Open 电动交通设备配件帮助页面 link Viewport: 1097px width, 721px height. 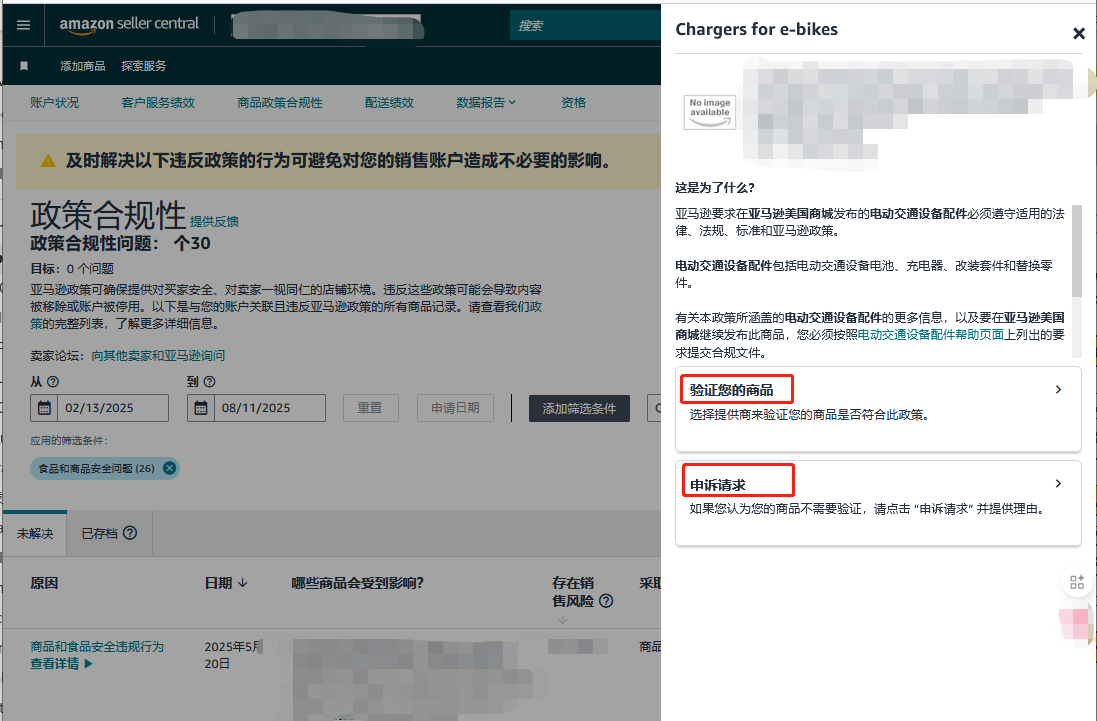pos(930,335)
